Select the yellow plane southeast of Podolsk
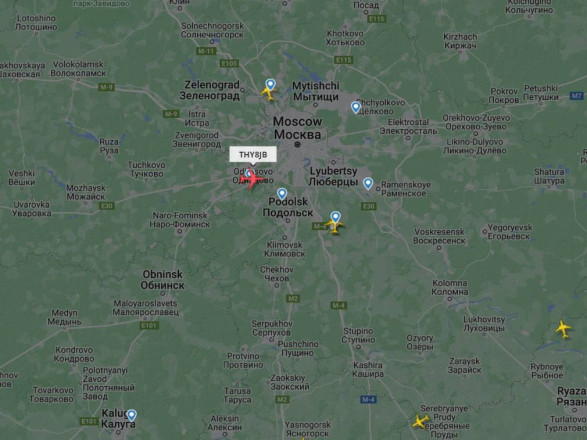The height and width of the screenshot is (440, 587). [x=334, y=226]
